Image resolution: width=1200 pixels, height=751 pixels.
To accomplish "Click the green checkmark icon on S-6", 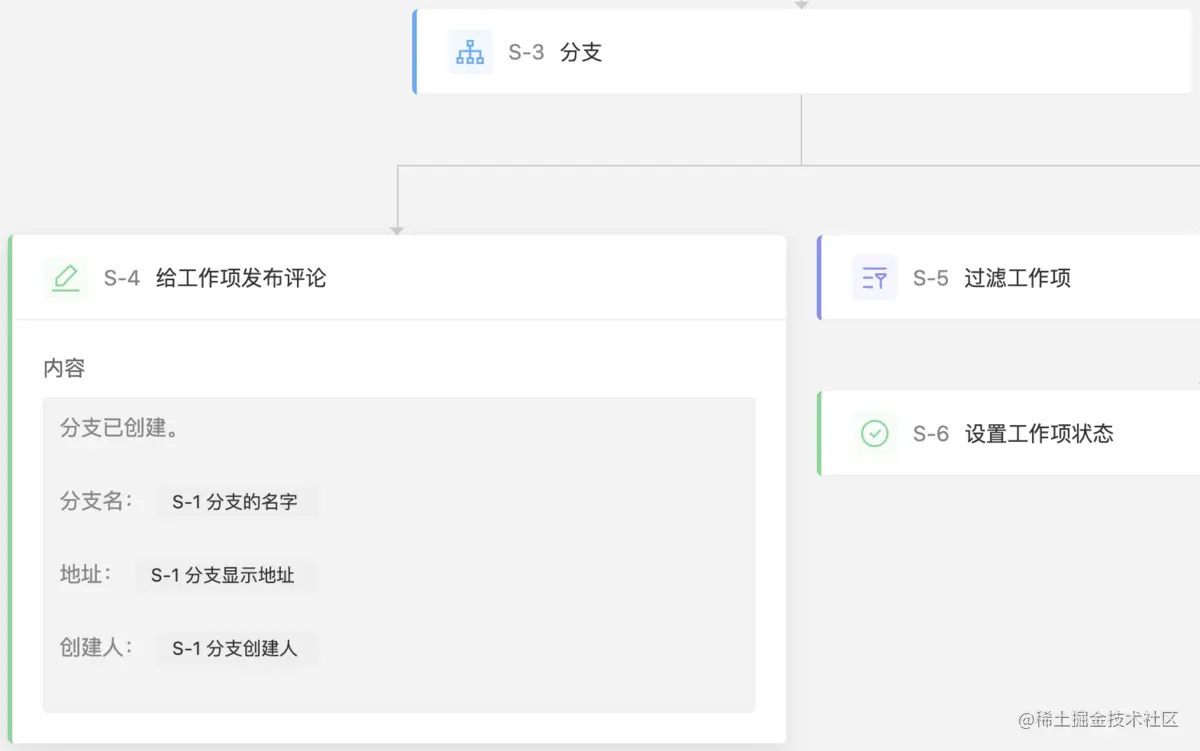I will 875,433.
